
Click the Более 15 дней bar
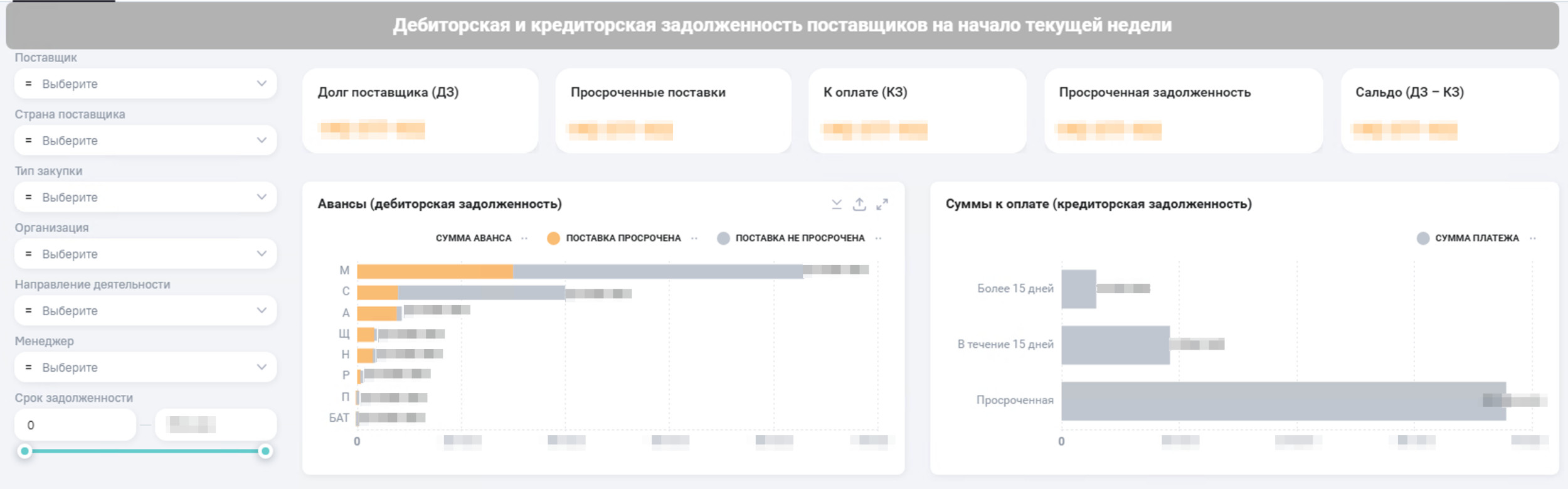click(1079, 289)
